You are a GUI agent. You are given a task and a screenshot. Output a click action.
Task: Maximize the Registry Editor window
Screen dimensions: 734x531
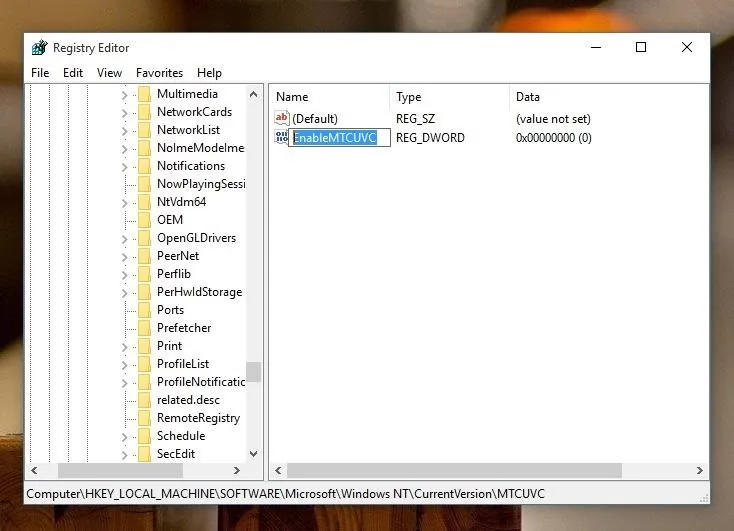coord(641,47)
